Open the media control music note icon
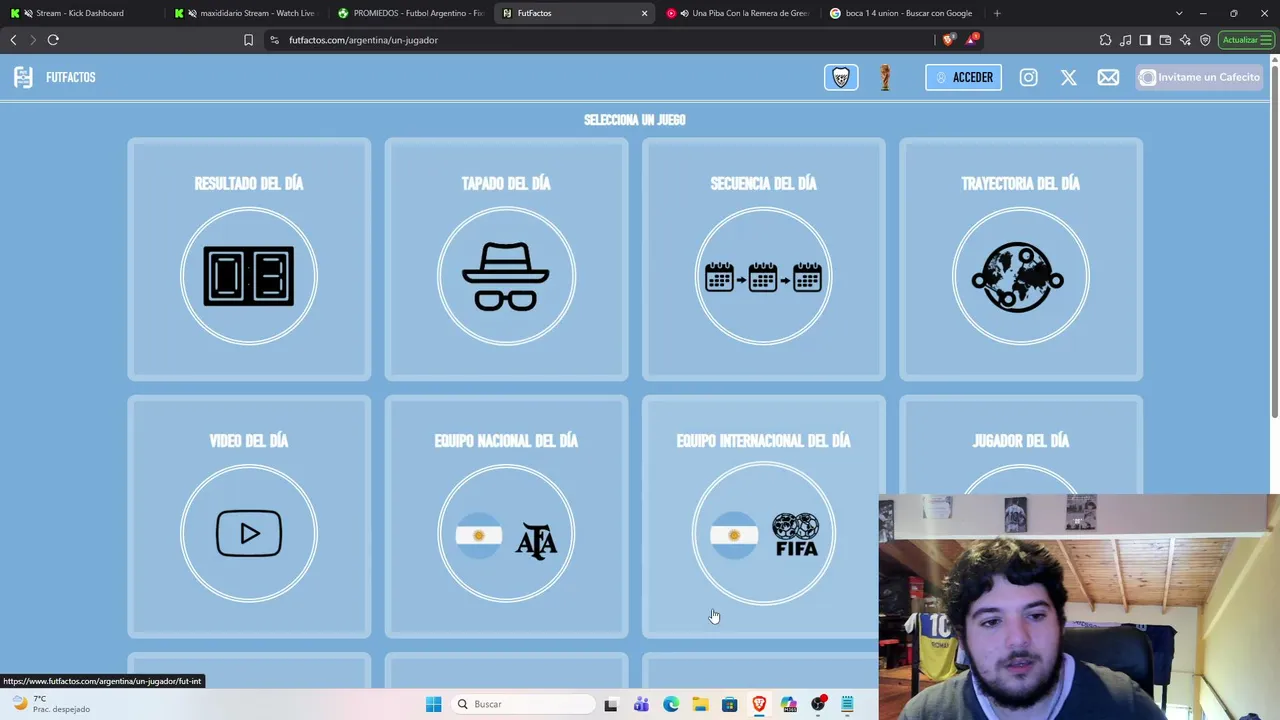 click(1125, 40)
